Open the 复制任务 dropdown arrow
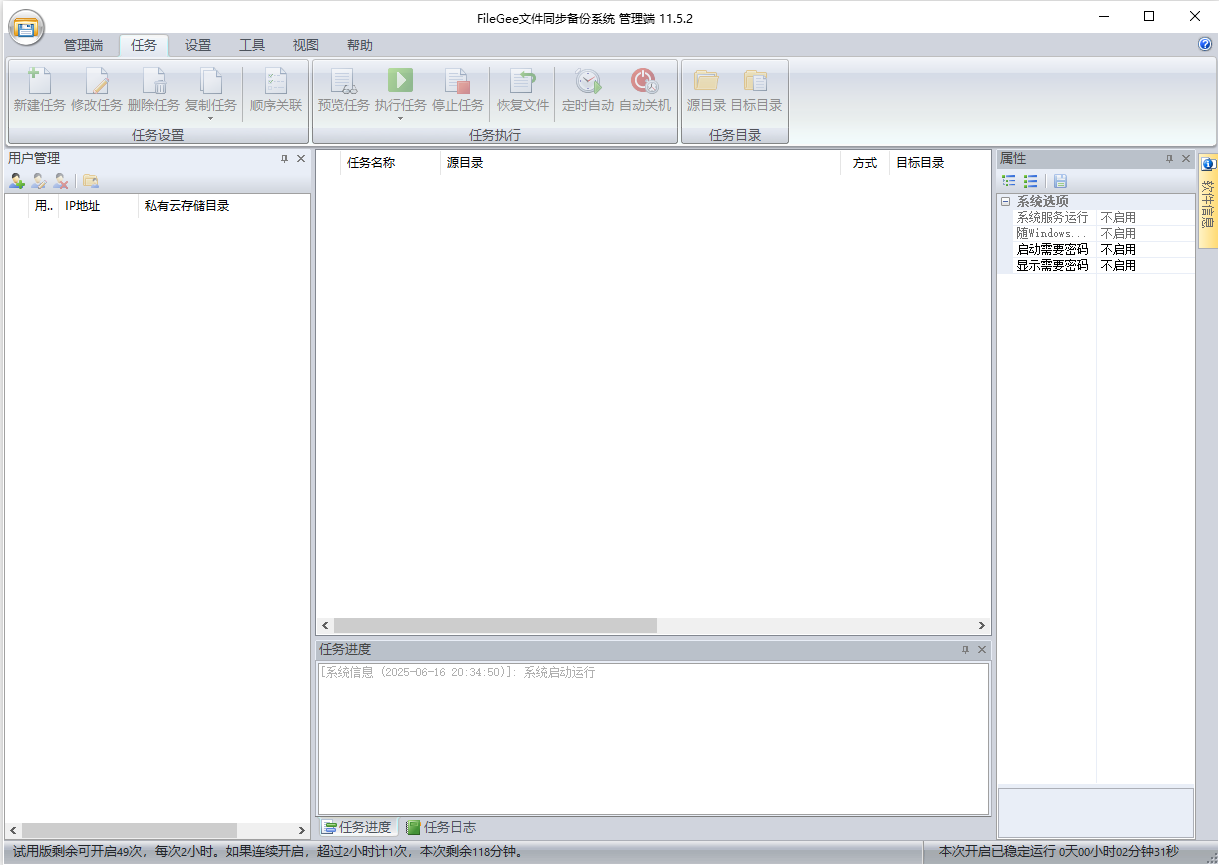Viewport: 1219px width, 865px height. tap(211, 118)
